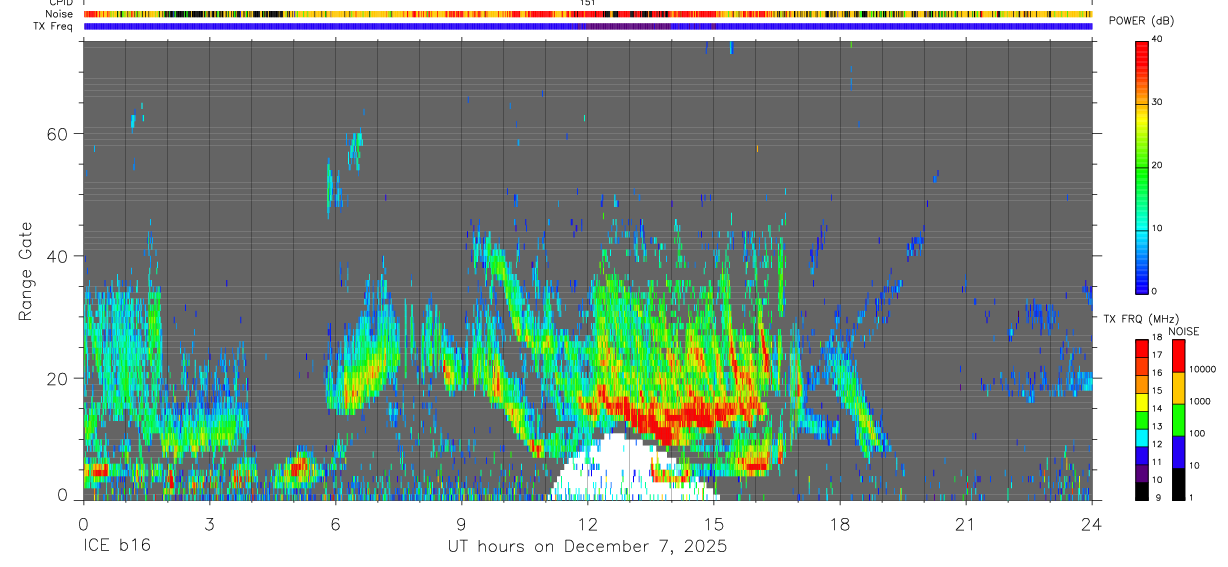Click the multicolored Noise strip above the plot
The image size is (1228, 567).
coord(587,14)
